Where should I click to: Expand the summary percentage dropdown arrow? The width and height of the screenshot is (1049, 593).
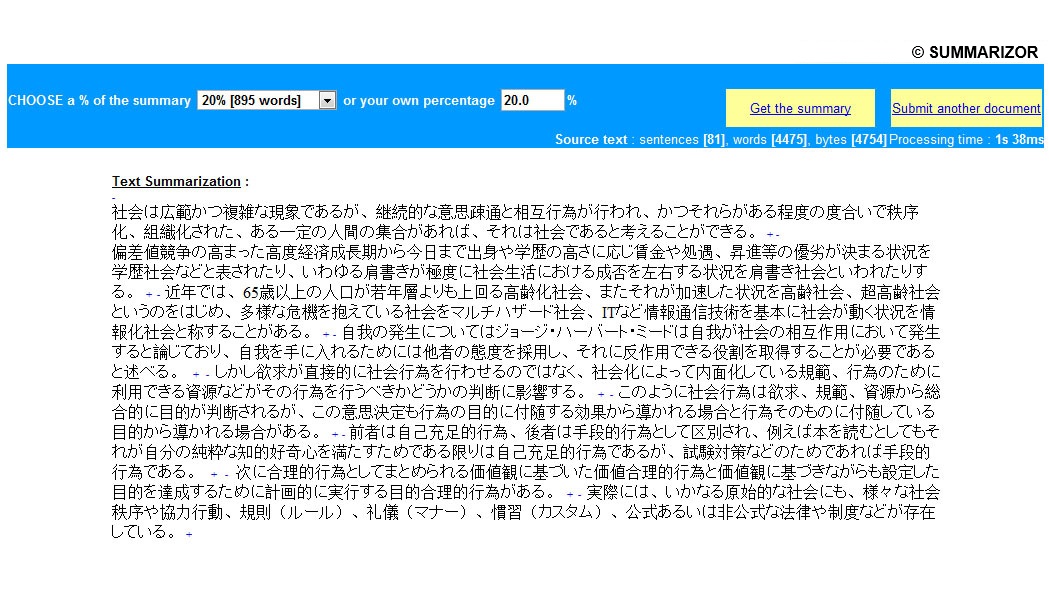pyautogui.click(x=327, y=100)
